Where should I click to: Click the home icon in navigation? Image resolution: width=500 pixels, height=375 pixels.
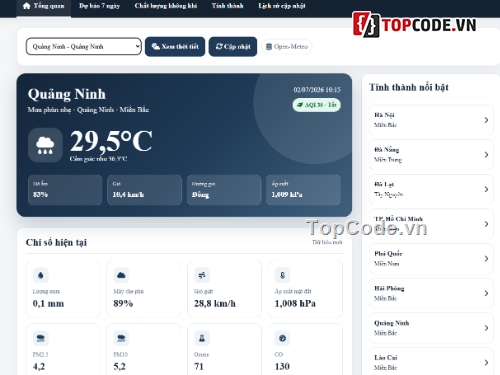click(x=27, y=6)
